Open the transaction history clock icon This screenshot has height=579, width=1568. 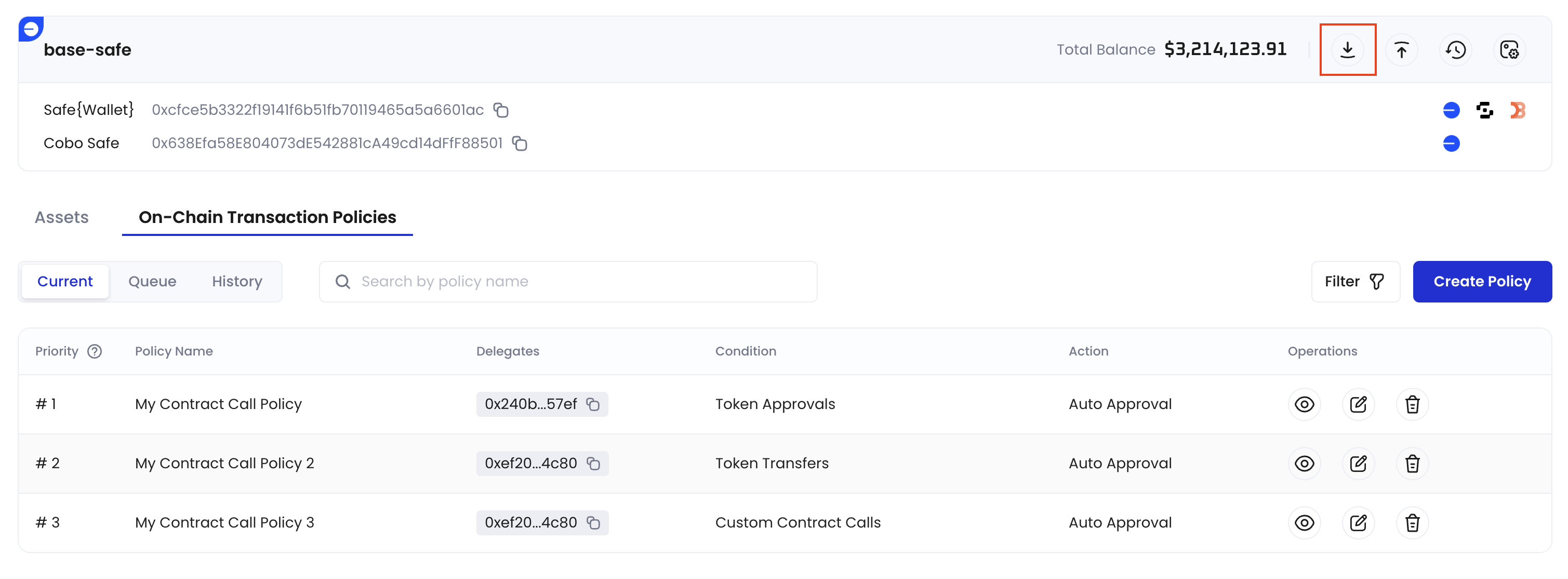1455,49
